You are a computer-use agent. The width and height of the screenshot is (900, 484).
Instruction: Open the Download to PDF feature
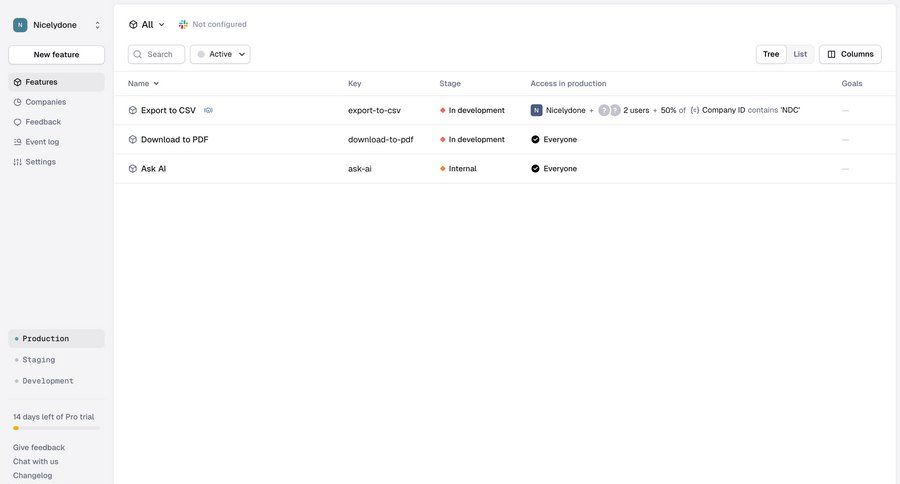pyautogui.click(x=174, y=140)
